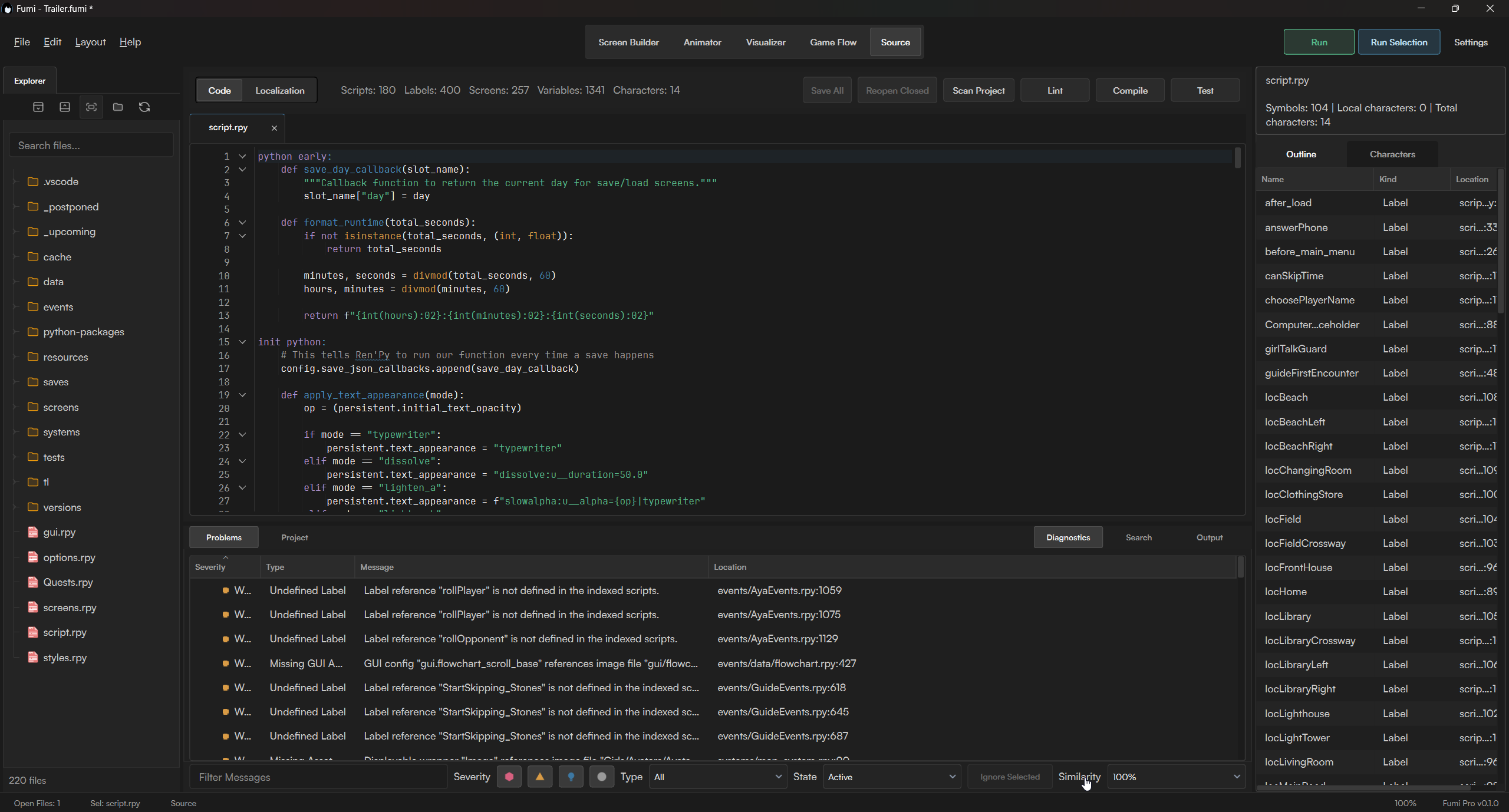Viewport: 1509px width, 812px height.
Task: Close the script.rpy editor tab
Action: pos(274,128)
